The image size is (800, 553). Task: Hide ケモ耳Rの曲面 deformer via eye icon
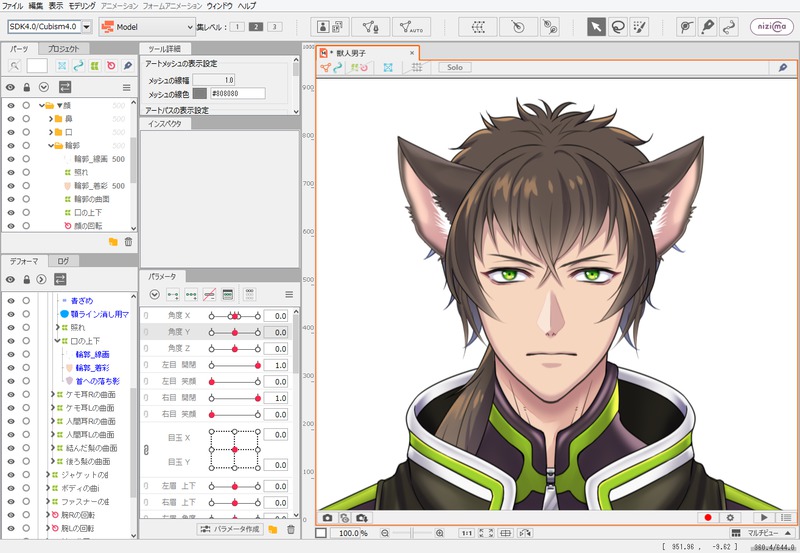[x=11, y=394]
